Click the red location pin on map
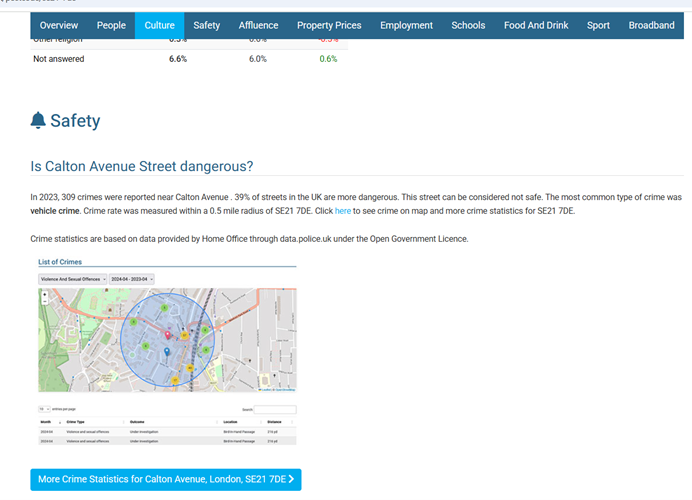The image size is (692, 500). coord(168,335)
